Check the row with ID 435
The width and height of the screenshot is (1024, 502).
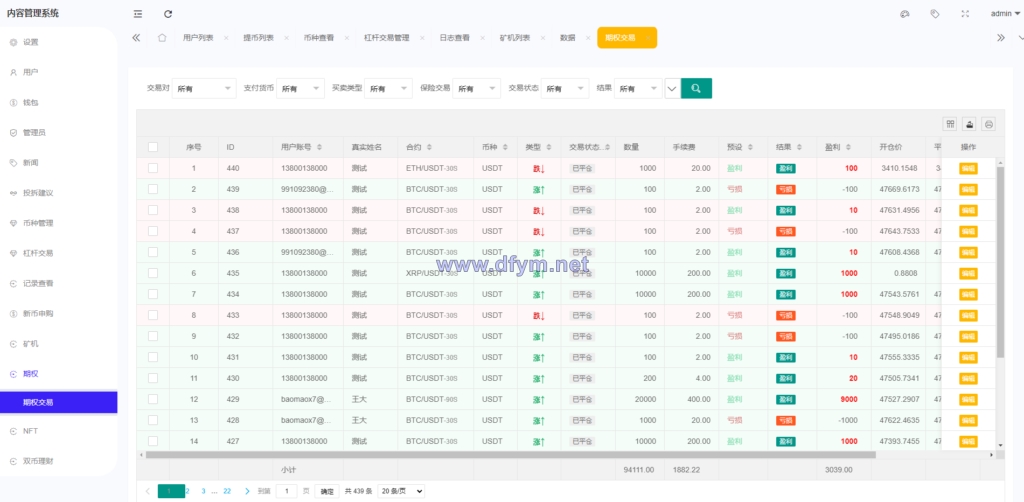[x=153, y=273]
